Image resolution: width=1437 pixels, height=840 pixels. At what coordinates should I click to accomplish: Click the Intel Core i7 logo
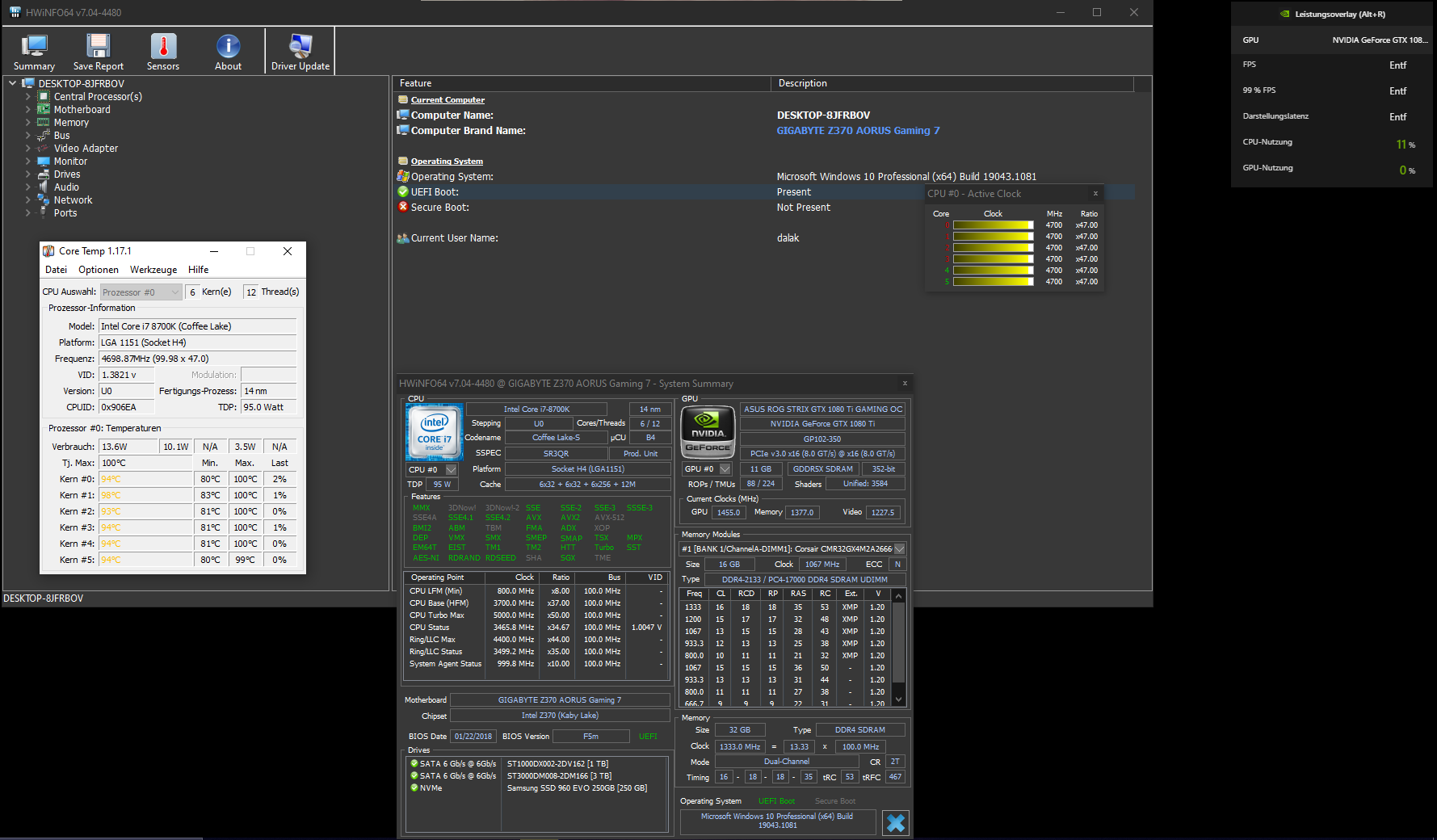[434, 432]
